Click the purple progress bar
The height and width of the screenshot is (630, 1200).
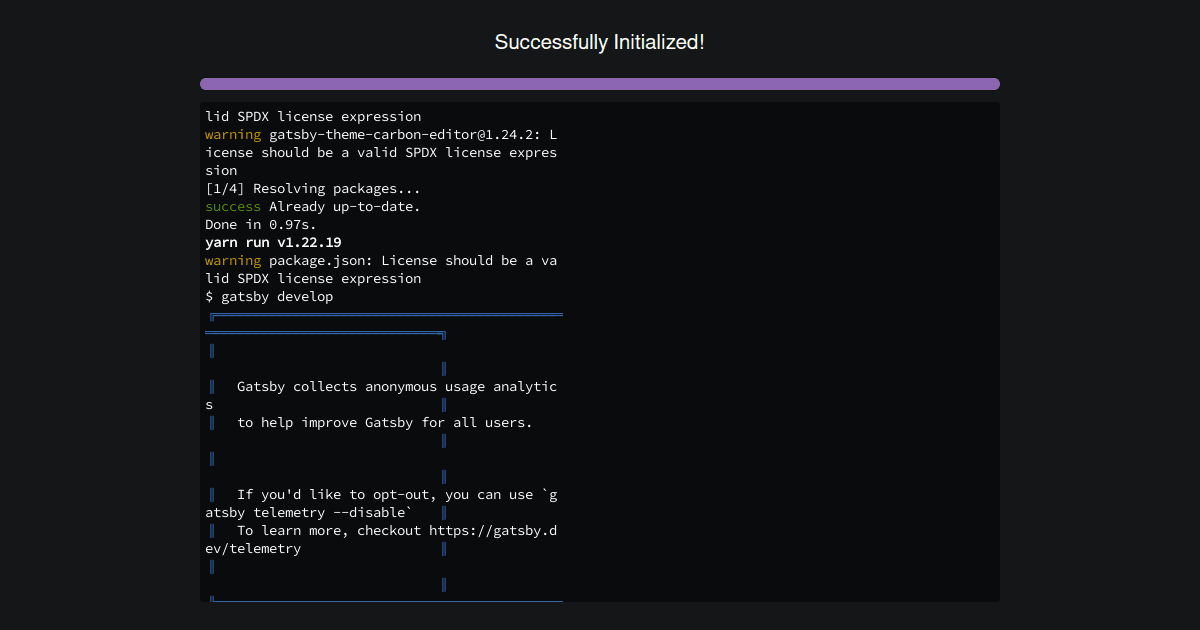click(599, 83)
